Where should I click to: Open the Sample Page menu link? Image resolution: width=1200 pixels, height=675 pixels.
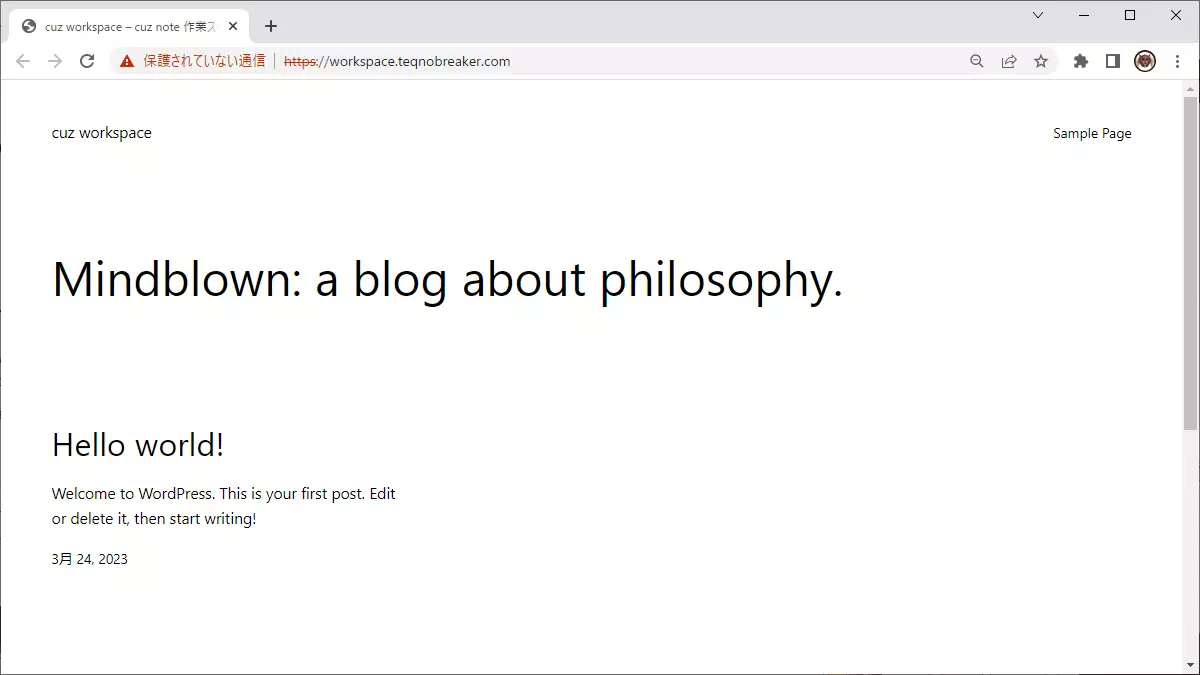(x=1092, y=133)
